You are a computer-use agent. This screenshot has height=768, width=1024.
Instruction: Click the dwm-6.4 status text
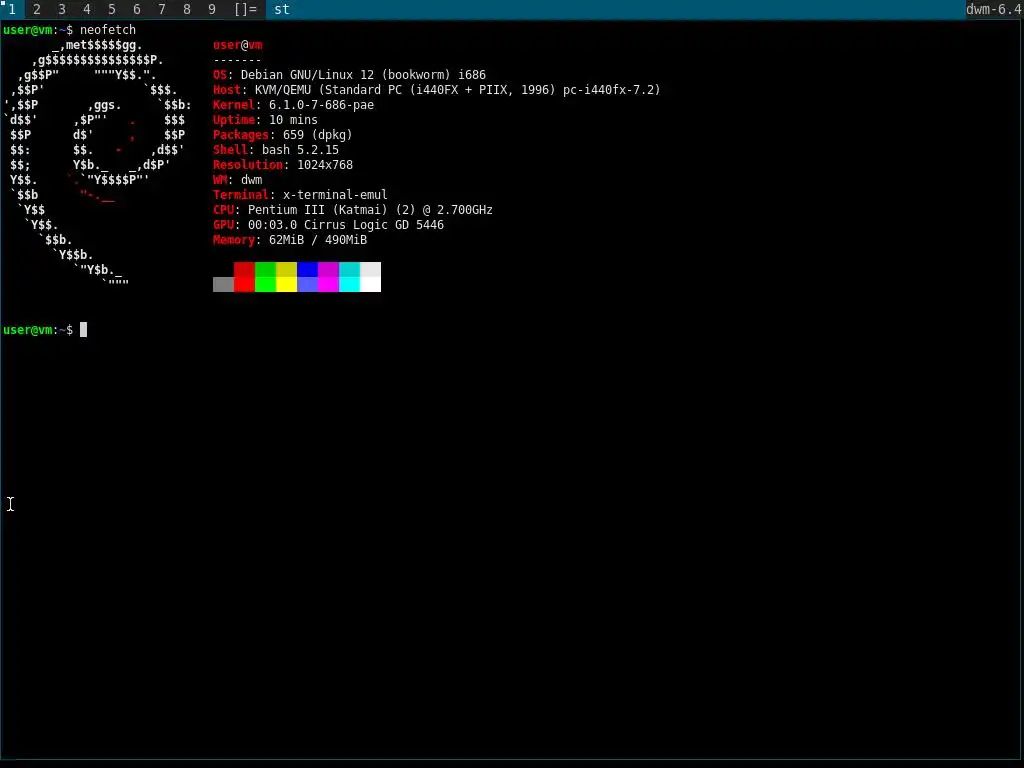[994, 9]
